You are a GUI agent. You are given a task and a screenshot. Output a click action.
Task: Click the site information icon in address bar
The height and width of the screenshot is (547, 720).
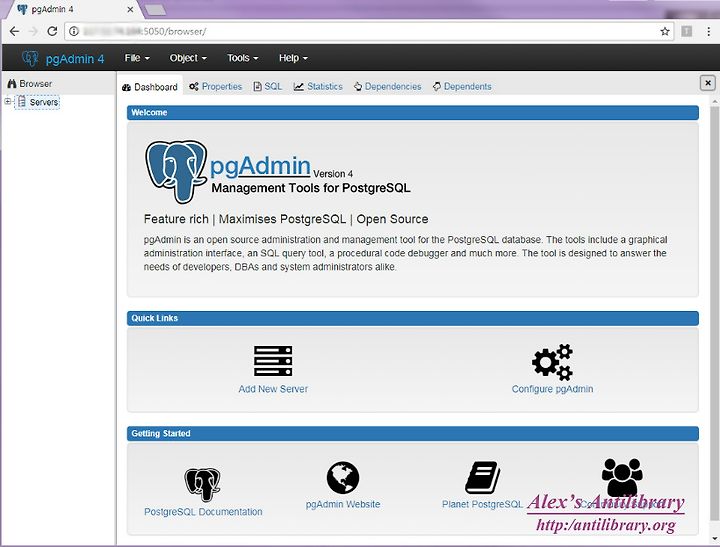(74, 31)
